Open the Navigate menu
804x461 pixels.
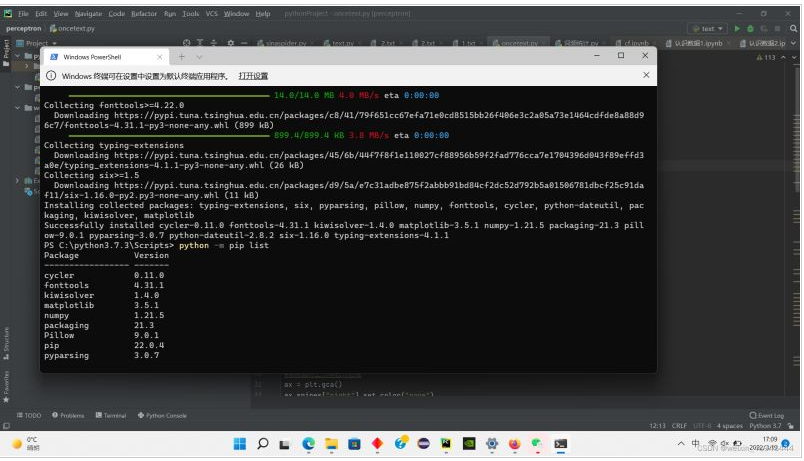88,14
